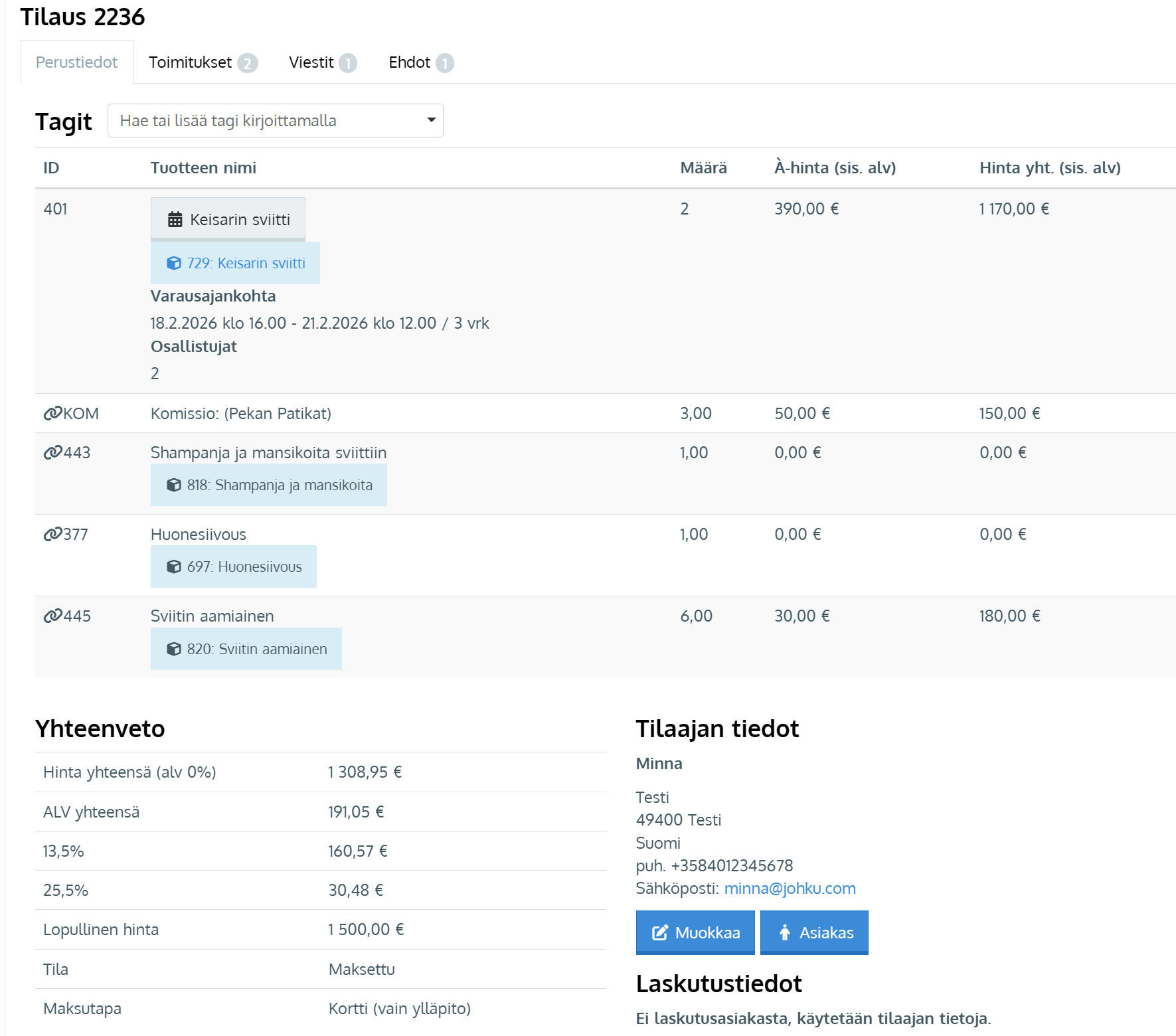
Task: Click the box icon beside 729: Keisarin sviitti
Action: click(x=173, y=264)
